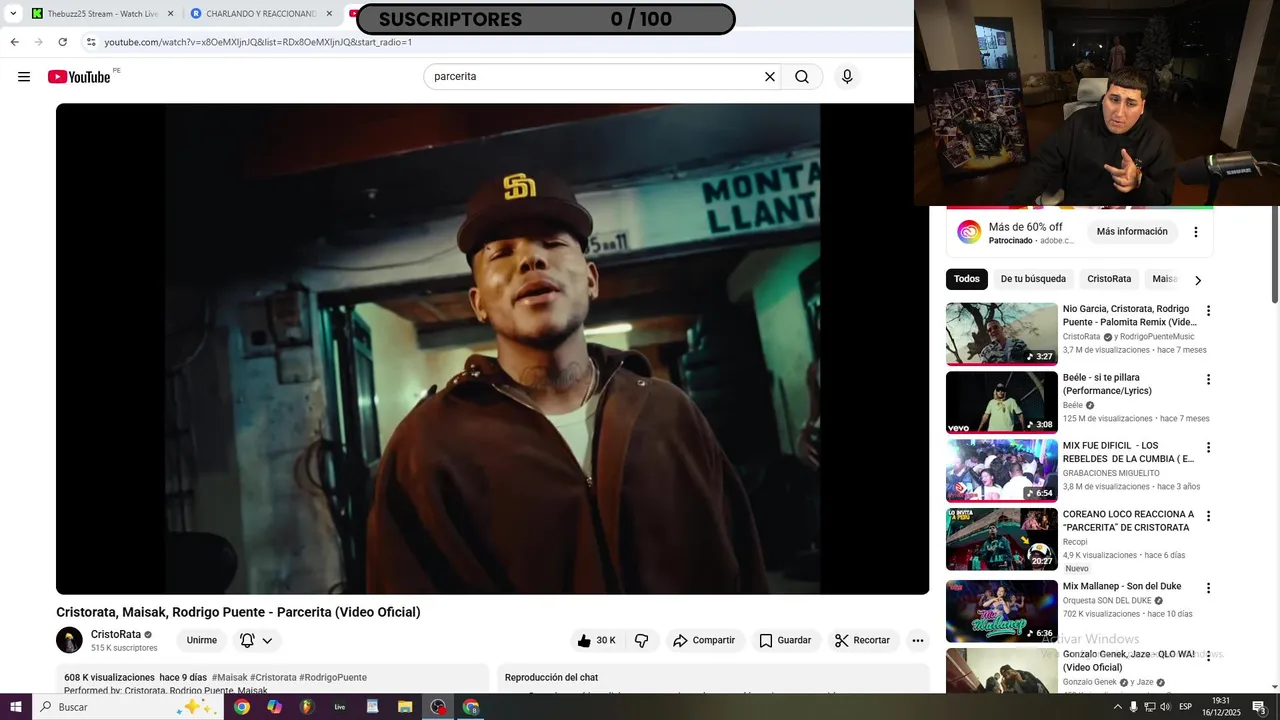This screenshot has height=720, width=1280.
Task: Open the Adobe ad options menu
Action: 1196,232
